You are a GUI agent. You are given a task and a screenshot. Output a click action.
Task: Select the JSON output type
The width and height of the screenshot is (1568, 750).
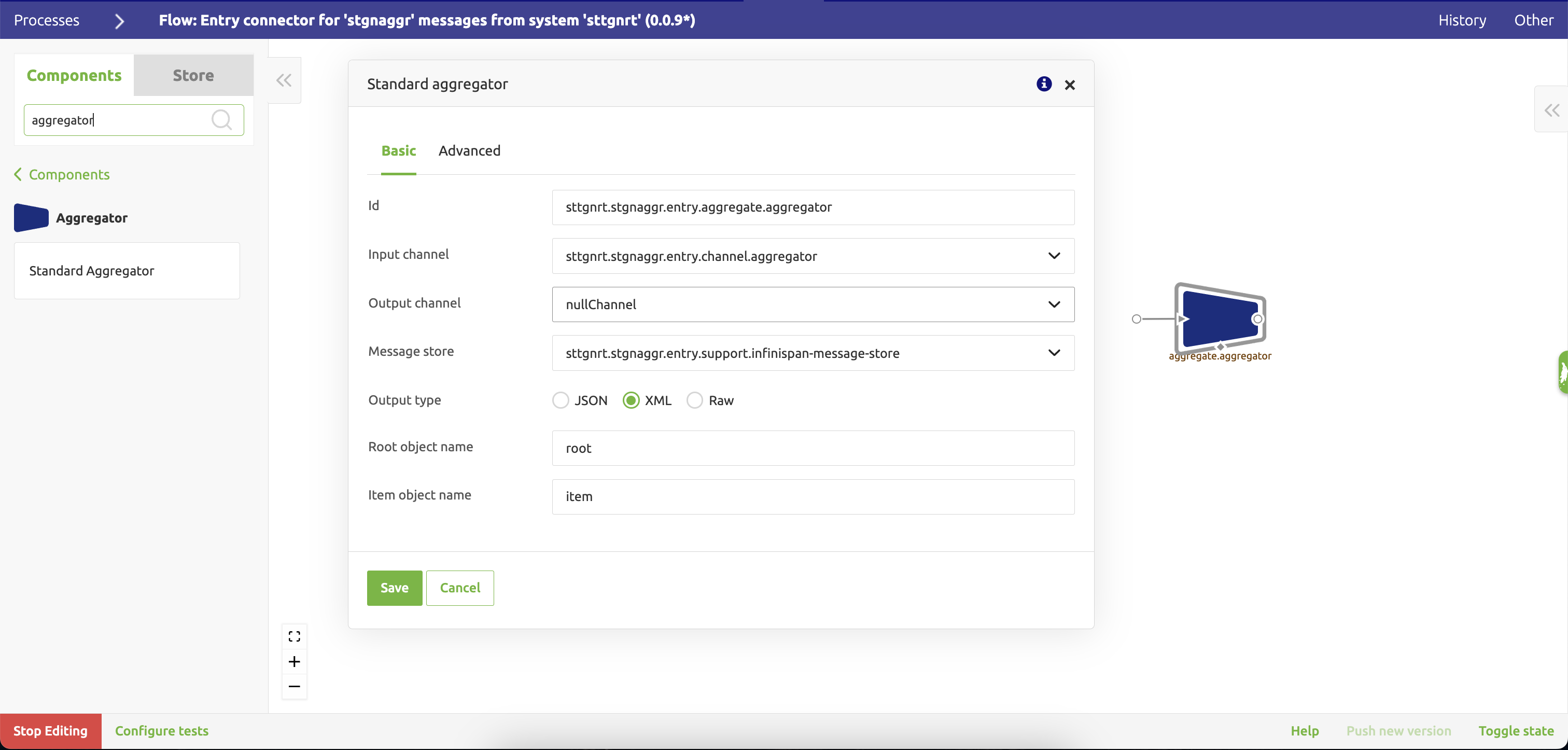pyautogui.click(x=561, y=400)
